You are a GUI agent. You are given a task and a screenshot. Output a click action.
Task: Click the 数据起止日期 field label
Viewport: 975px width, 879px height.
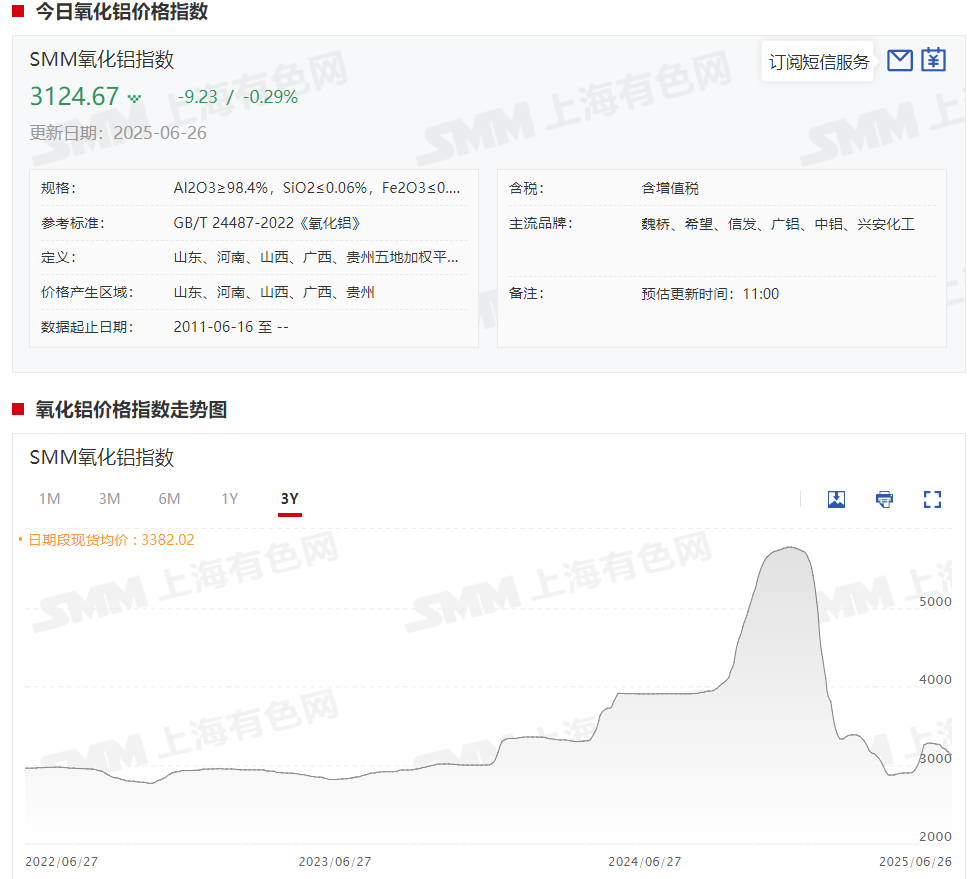tap(87, 327)
